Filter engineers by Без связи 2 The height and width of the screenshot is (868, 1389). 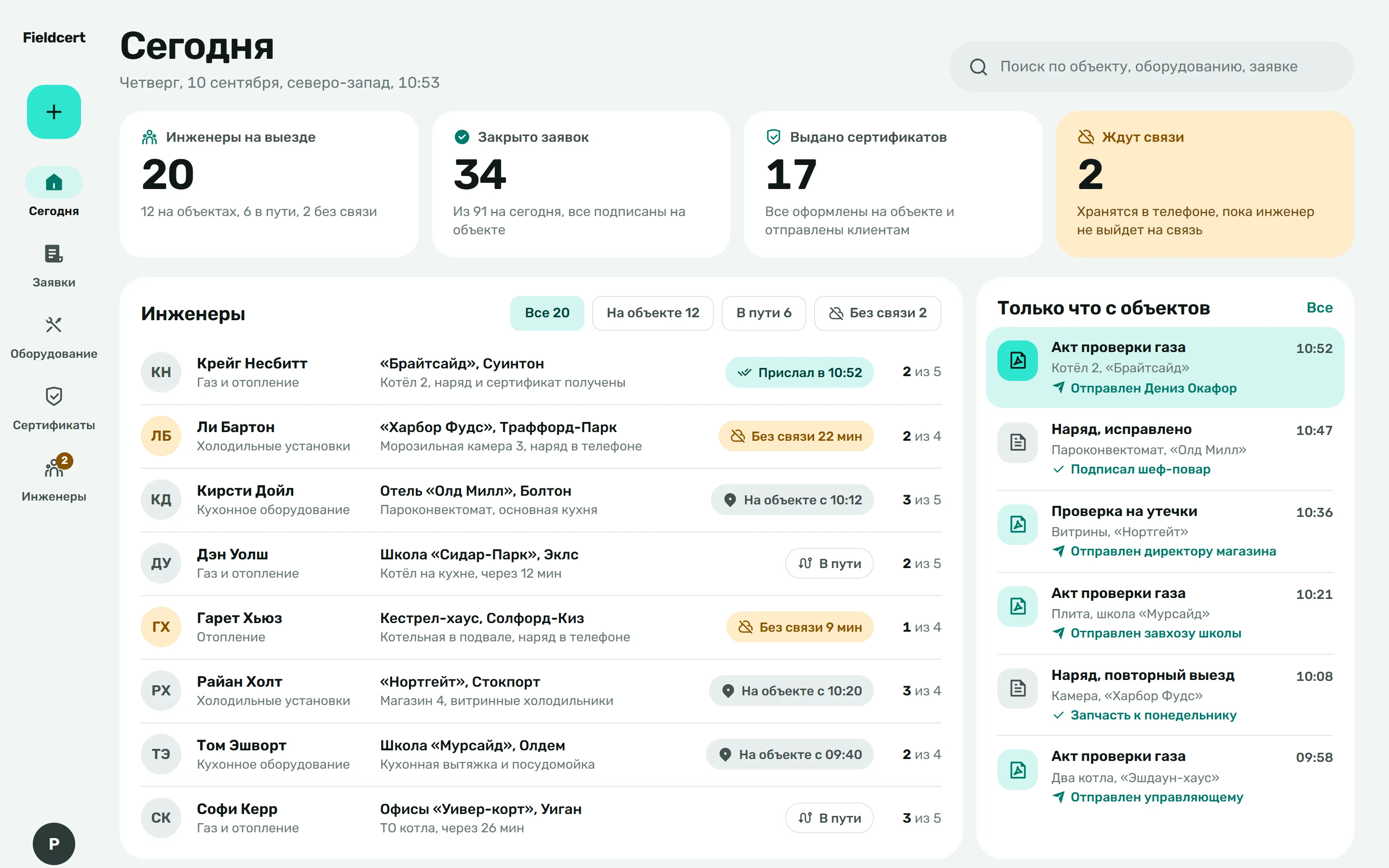(878, 313)
